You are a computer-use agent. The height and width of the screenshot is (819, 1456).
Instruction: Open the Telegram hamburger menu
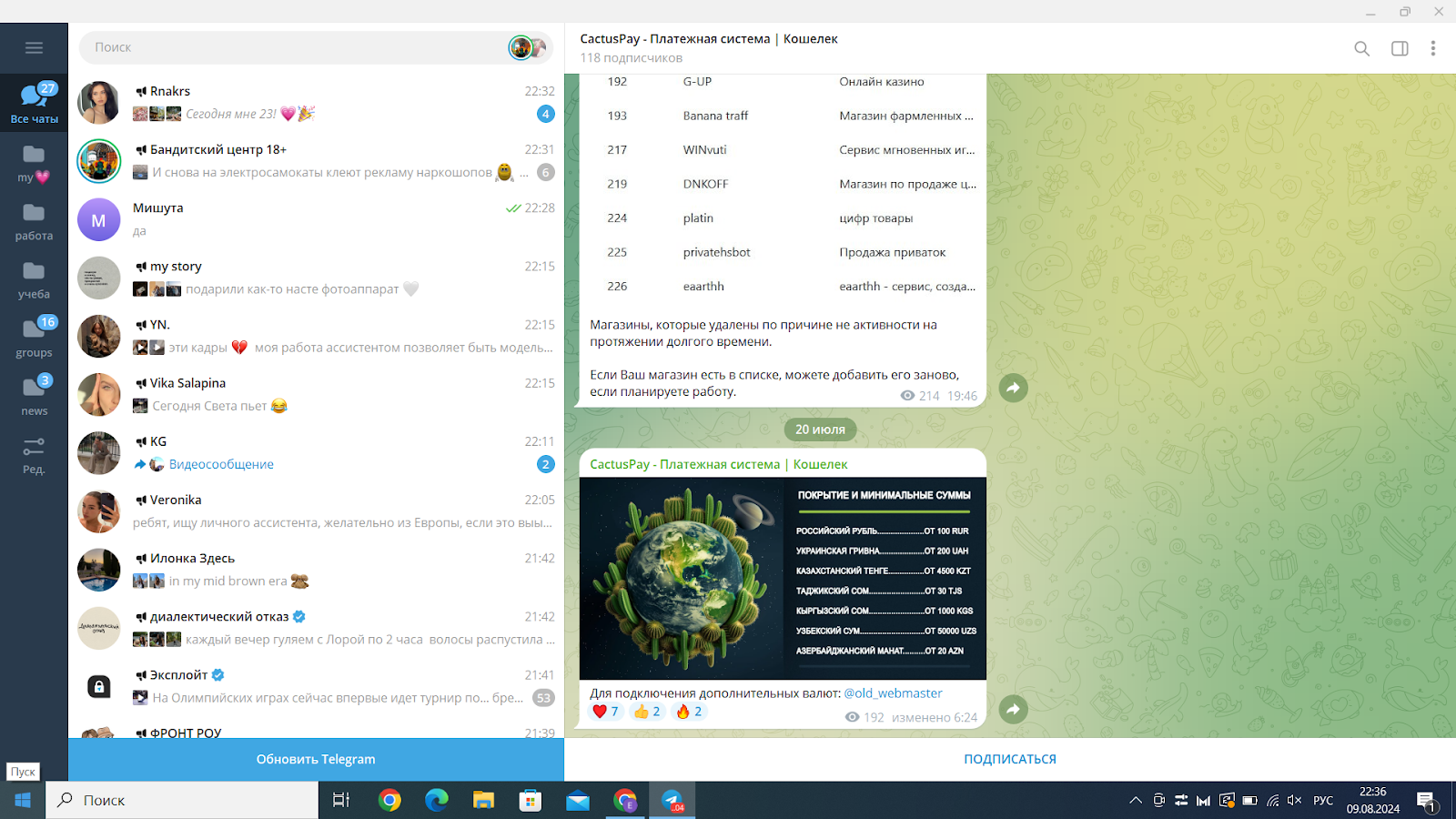pyautogui.click(x=34, y=48)
